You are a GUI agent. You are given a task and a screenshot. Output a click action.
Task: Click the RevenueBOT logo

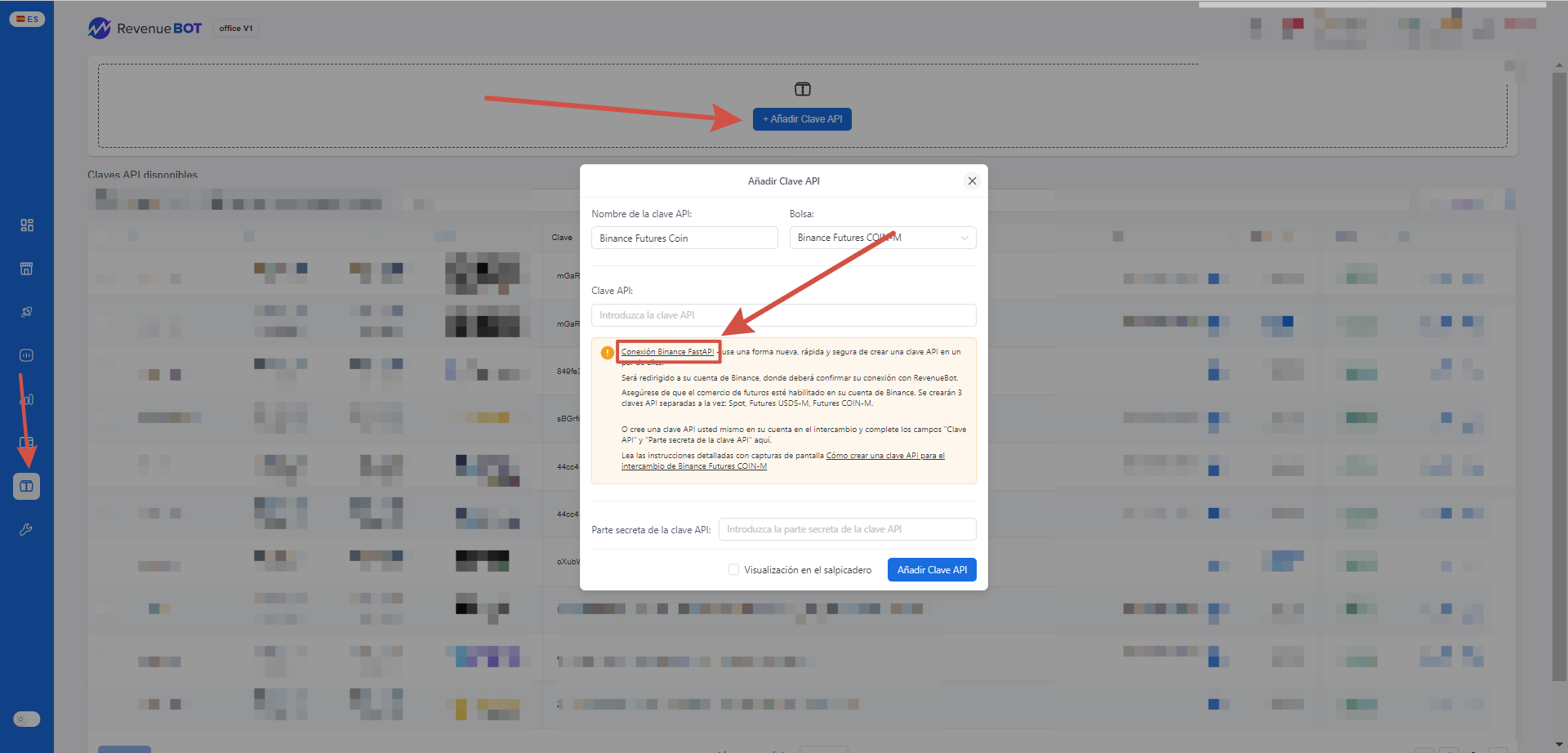pos(145,29)
